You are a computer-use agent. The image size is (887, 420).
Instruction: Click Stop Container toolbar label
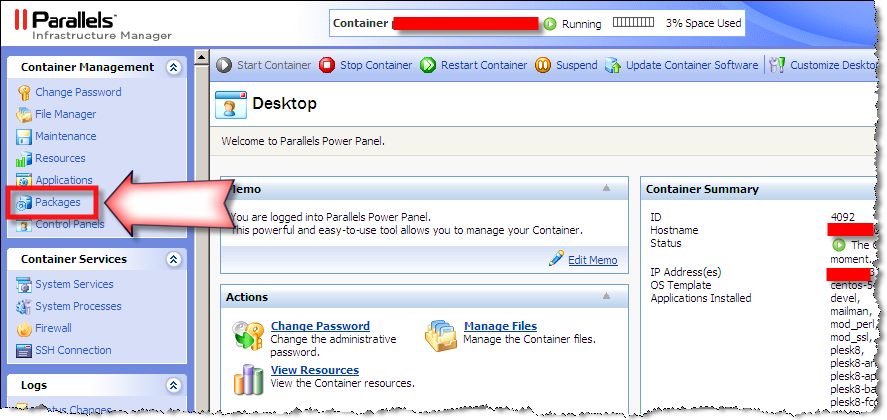point(376,65)
